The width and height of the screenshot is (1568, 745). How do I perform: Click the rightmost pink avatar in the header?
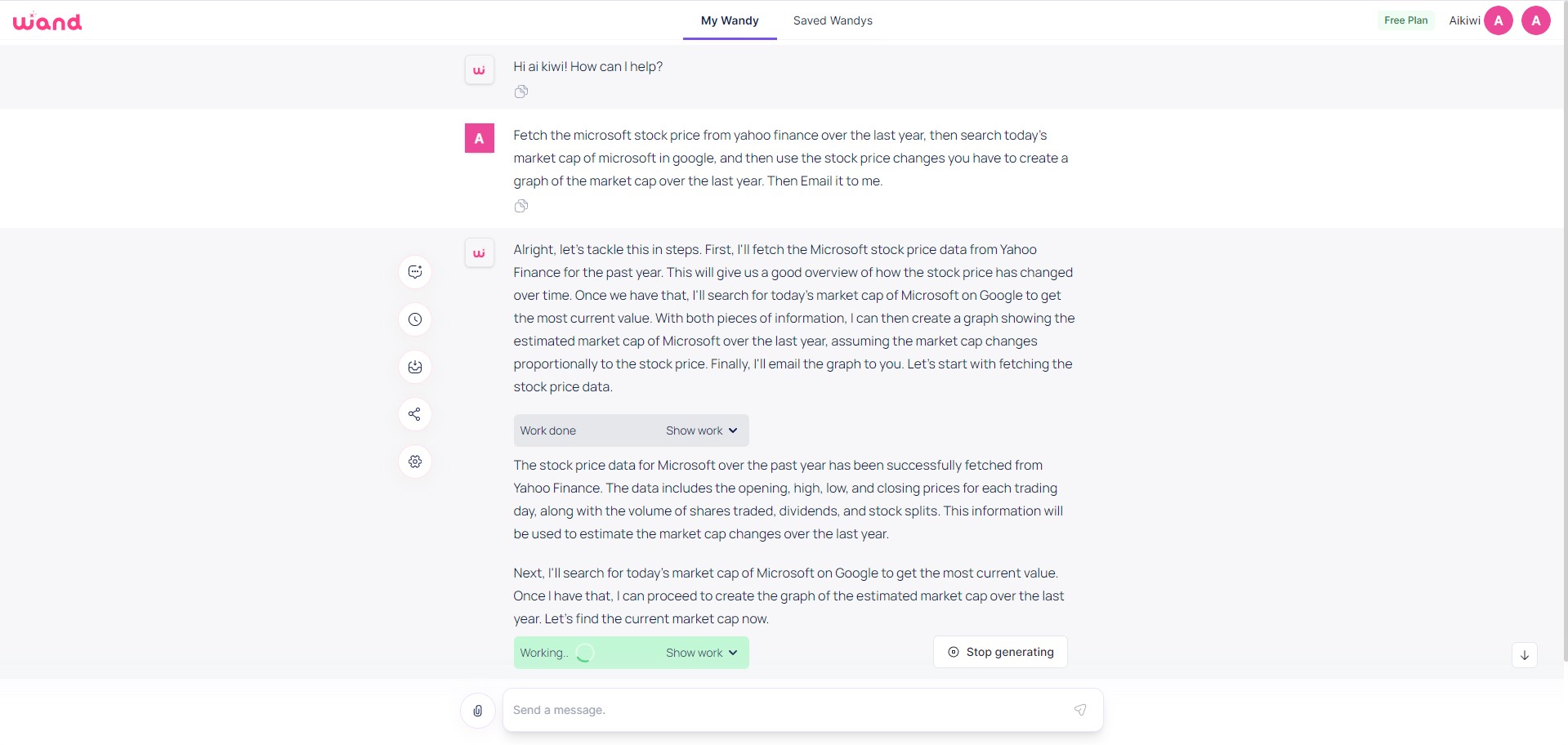click(1536, 20)
